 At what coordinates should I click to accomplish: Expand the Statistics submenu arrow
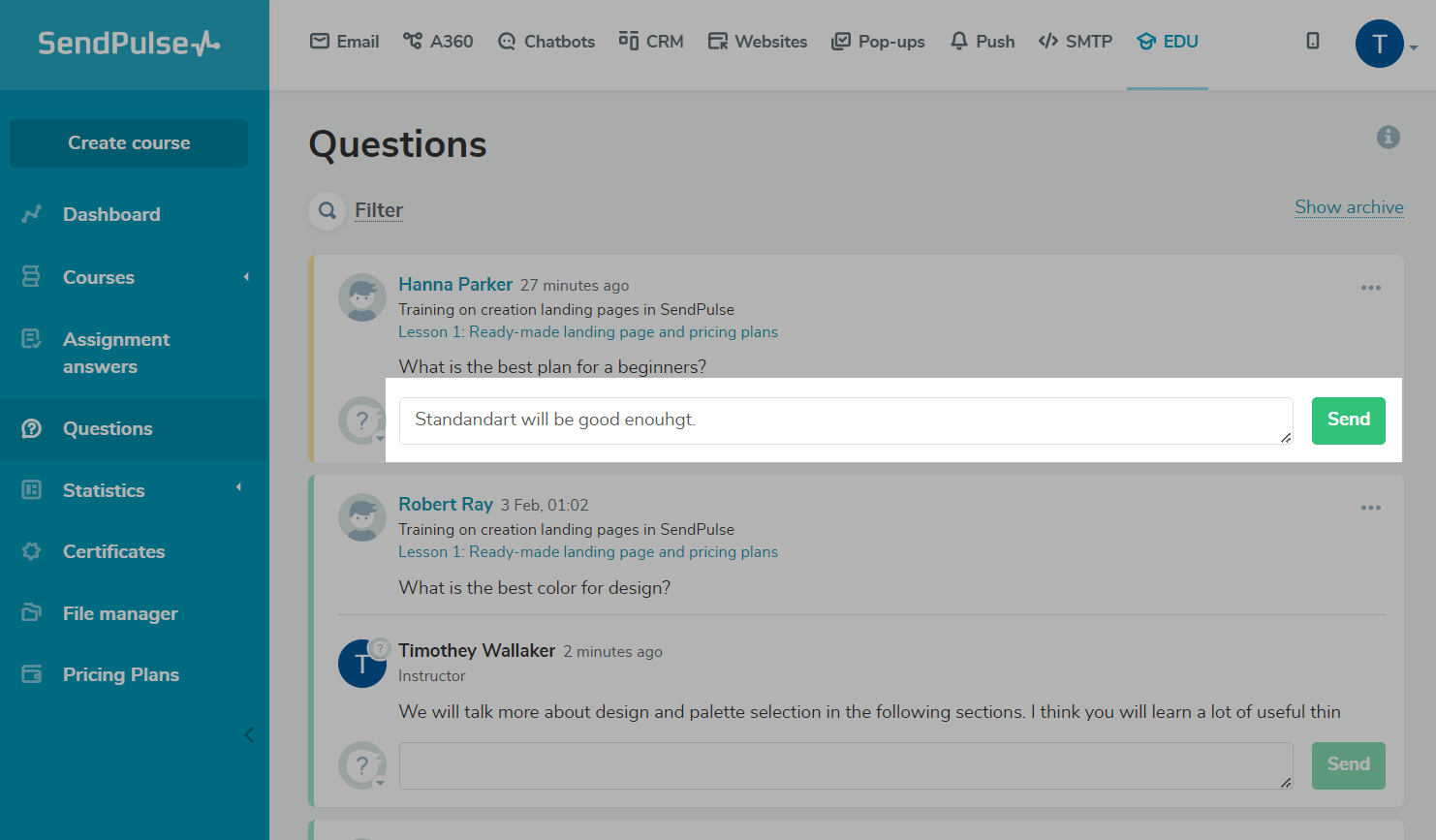(x=238, y=487)
